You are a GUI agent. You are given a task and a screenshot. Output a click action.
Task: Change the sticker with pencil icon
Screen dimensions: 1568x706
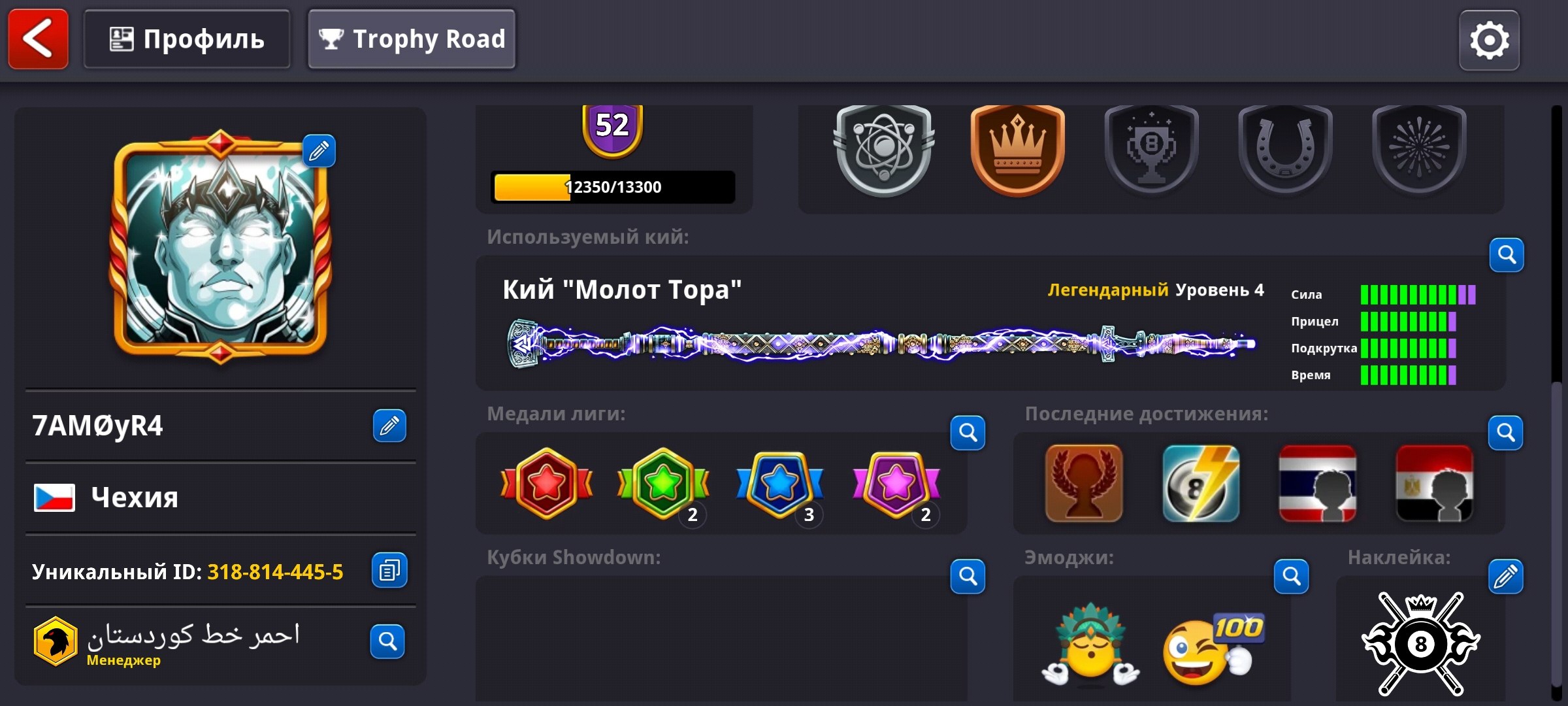coord(1505,577)
